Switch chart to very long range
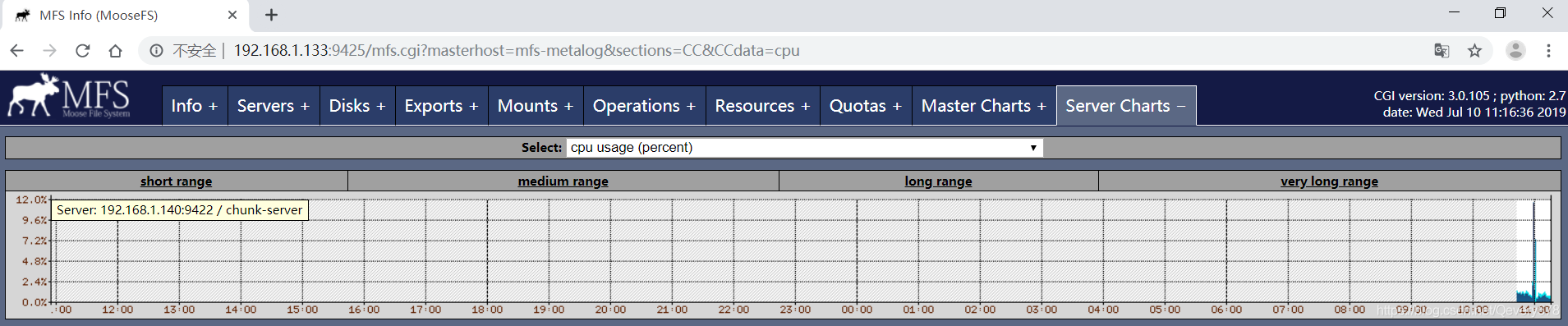Viewport: 1568px width, 326px height. pos(1329,181)
